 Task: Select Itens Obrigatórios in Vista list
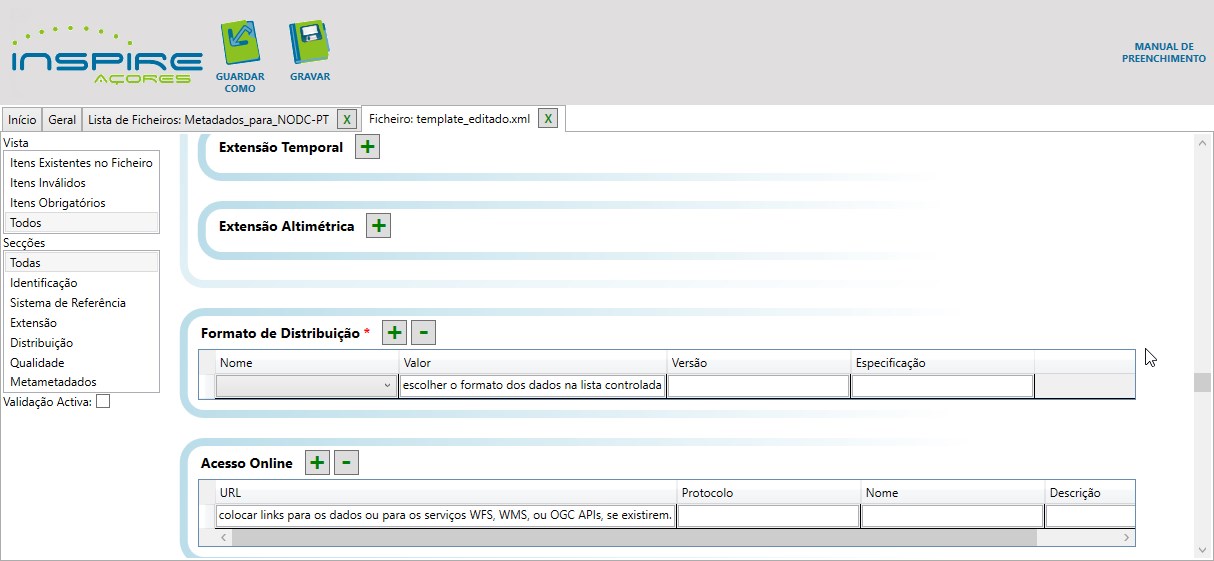click(x=57, y=203)
